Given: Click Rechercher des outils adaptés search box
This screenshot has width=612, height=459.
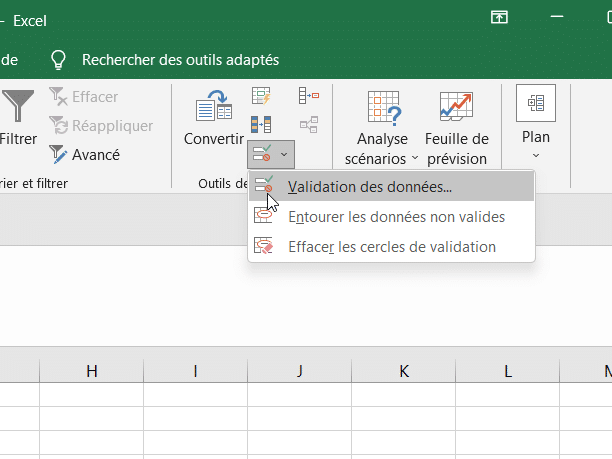Looking at the screenshot, I should click(x=180, y=60).
